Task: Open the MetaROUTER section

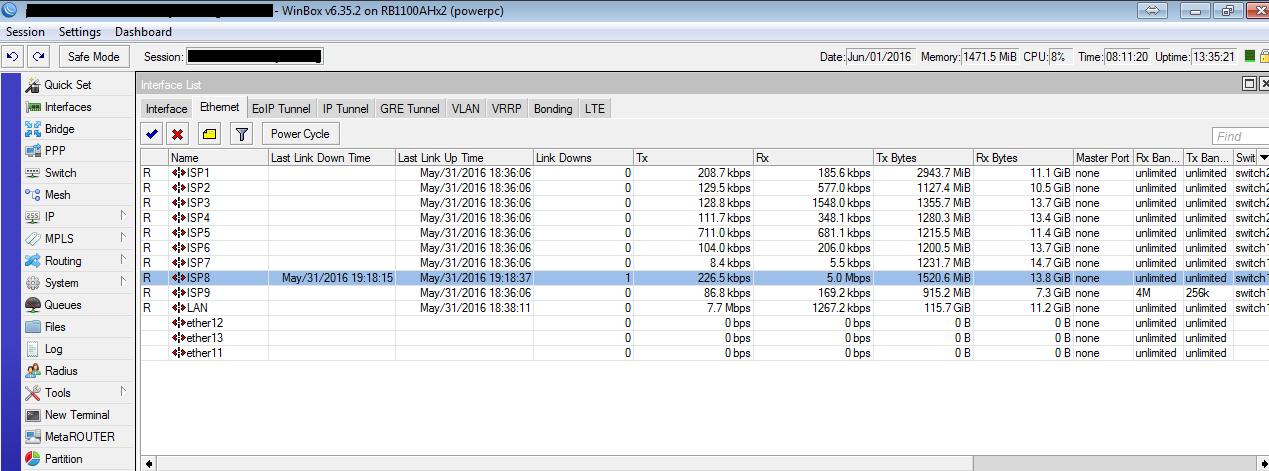Action: tap(79, 437)
